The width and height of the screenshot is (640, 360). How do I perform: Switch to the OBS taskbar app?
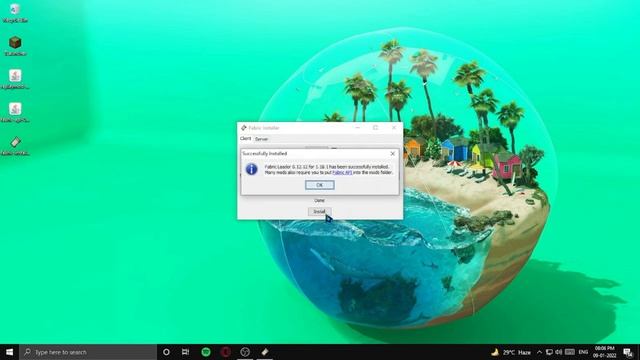tap(245, 352)
